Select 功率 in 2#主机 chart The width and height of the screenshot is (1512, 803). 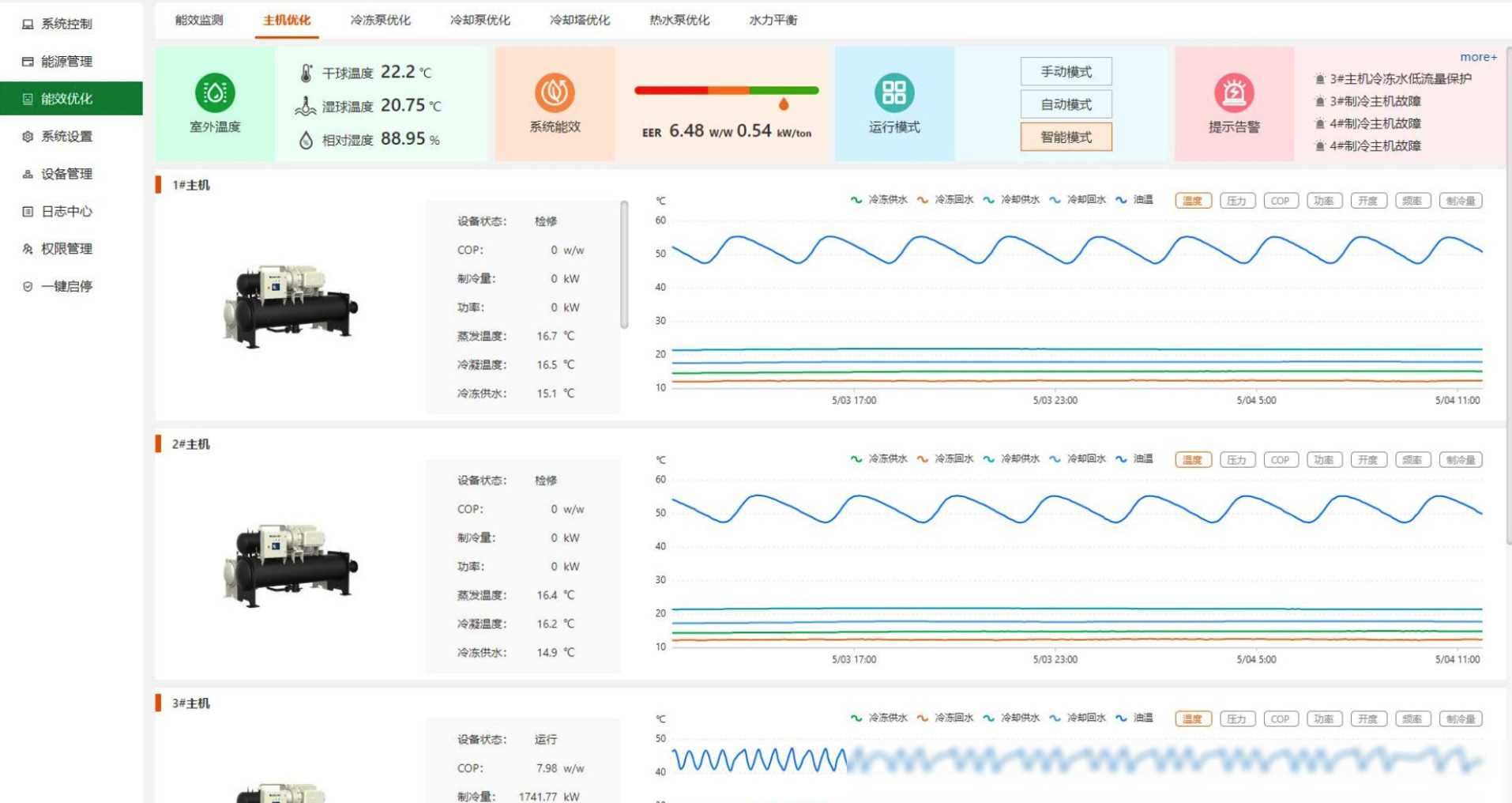pyautogui.click(x=1324, y=460)
